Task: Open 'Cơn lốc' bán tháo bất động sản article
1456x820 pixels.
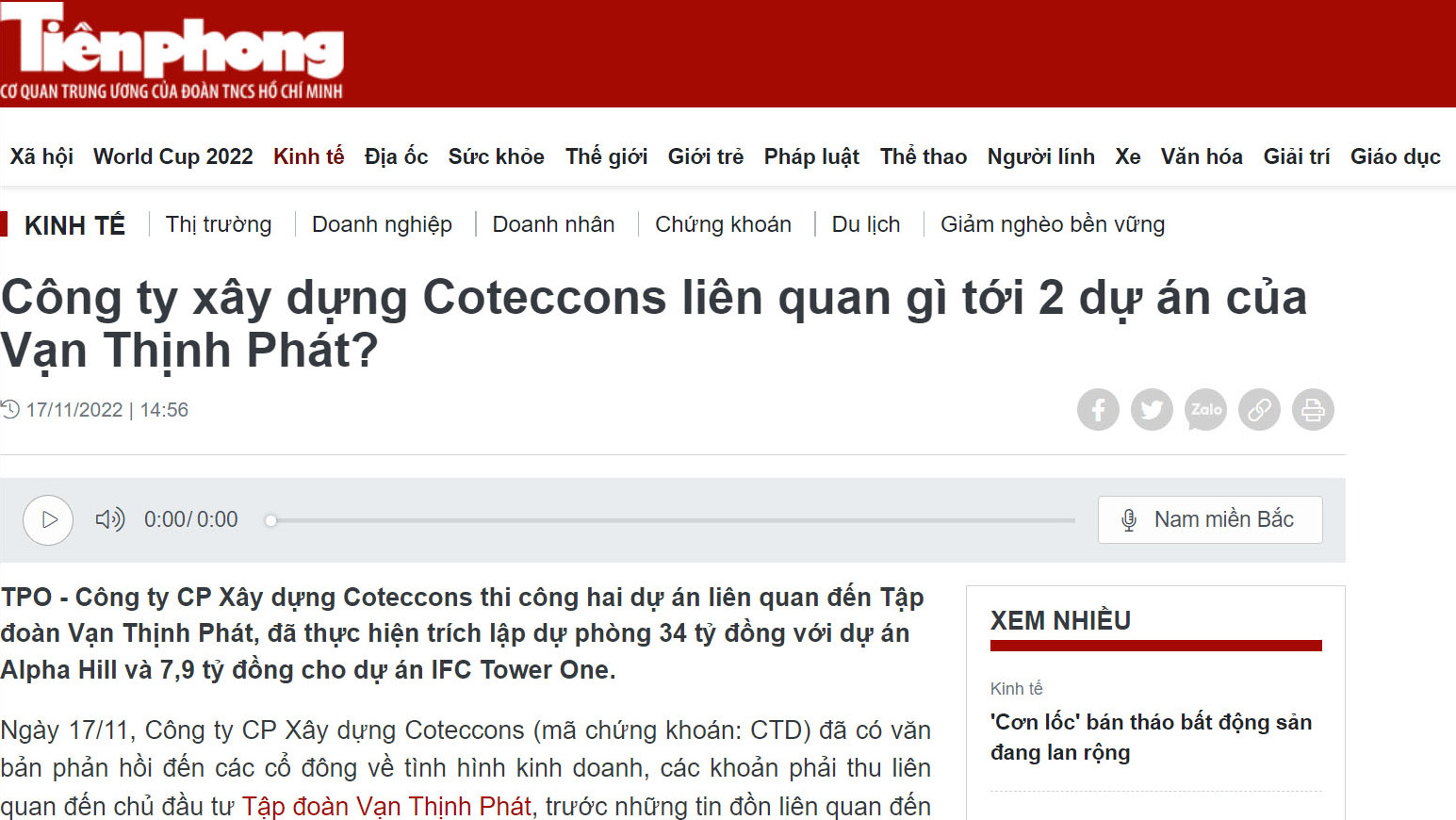Action: point(1151,737)
